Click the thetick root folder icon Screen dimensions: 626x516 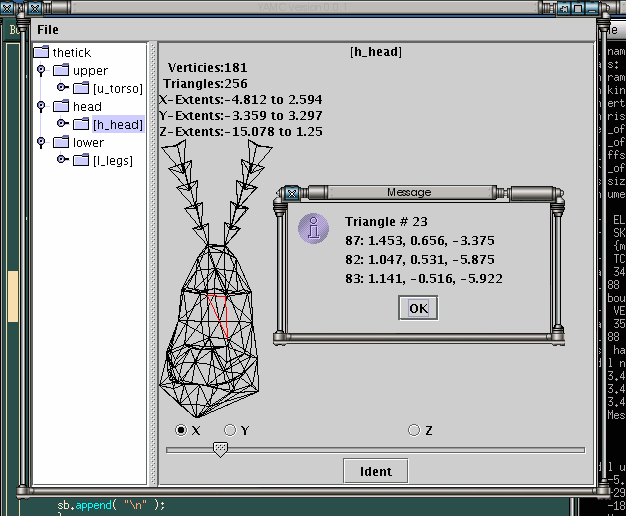click(x=41, y=52)
